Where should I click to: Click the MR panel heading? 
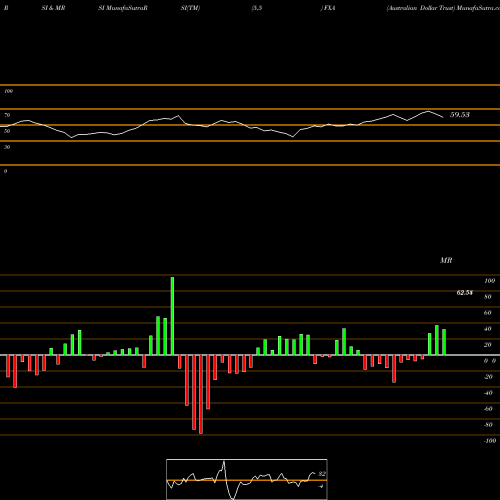pyautogui.click(x=446, y=260)
